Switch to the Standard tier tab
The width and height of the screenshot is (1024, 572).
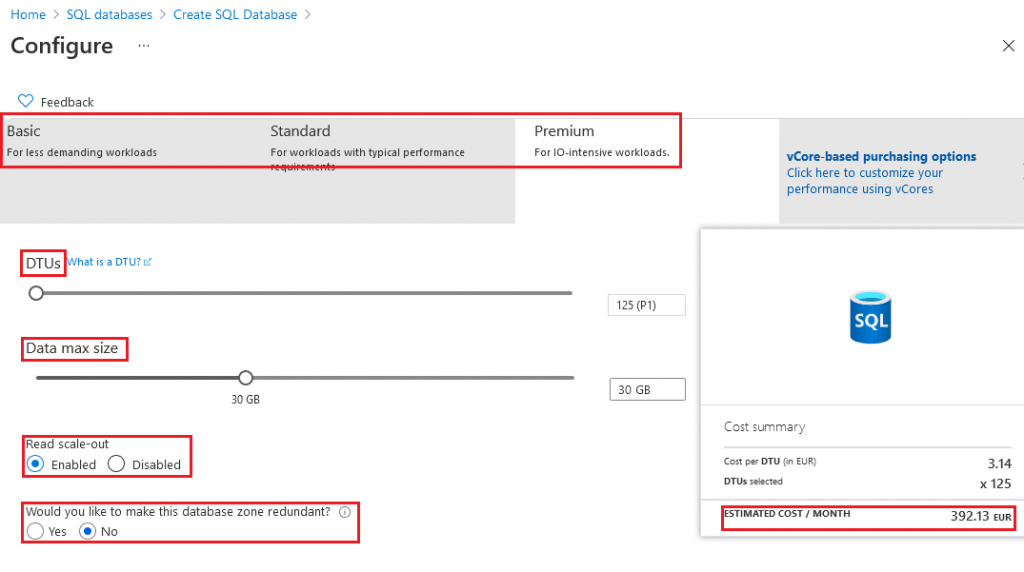pyautogui.click(x=300, y=131)
